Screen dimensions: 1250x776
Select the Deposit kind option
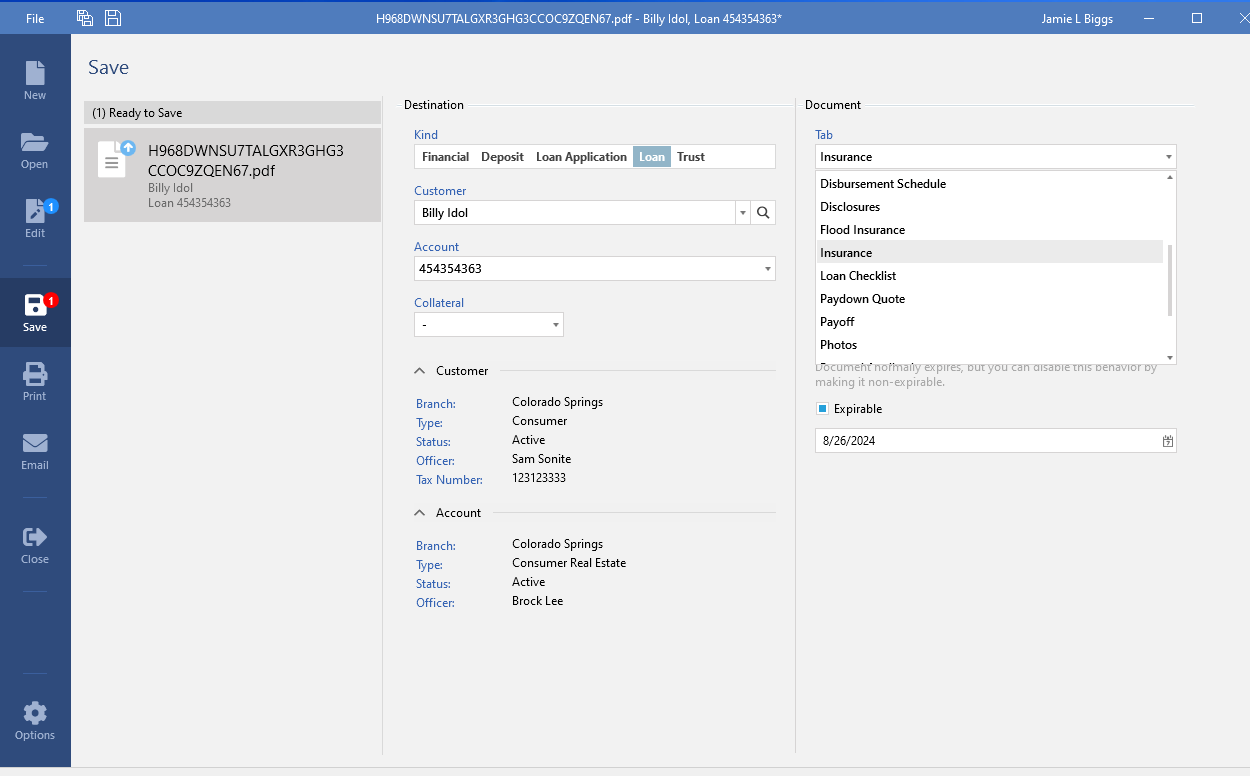(x=502, y=157)
